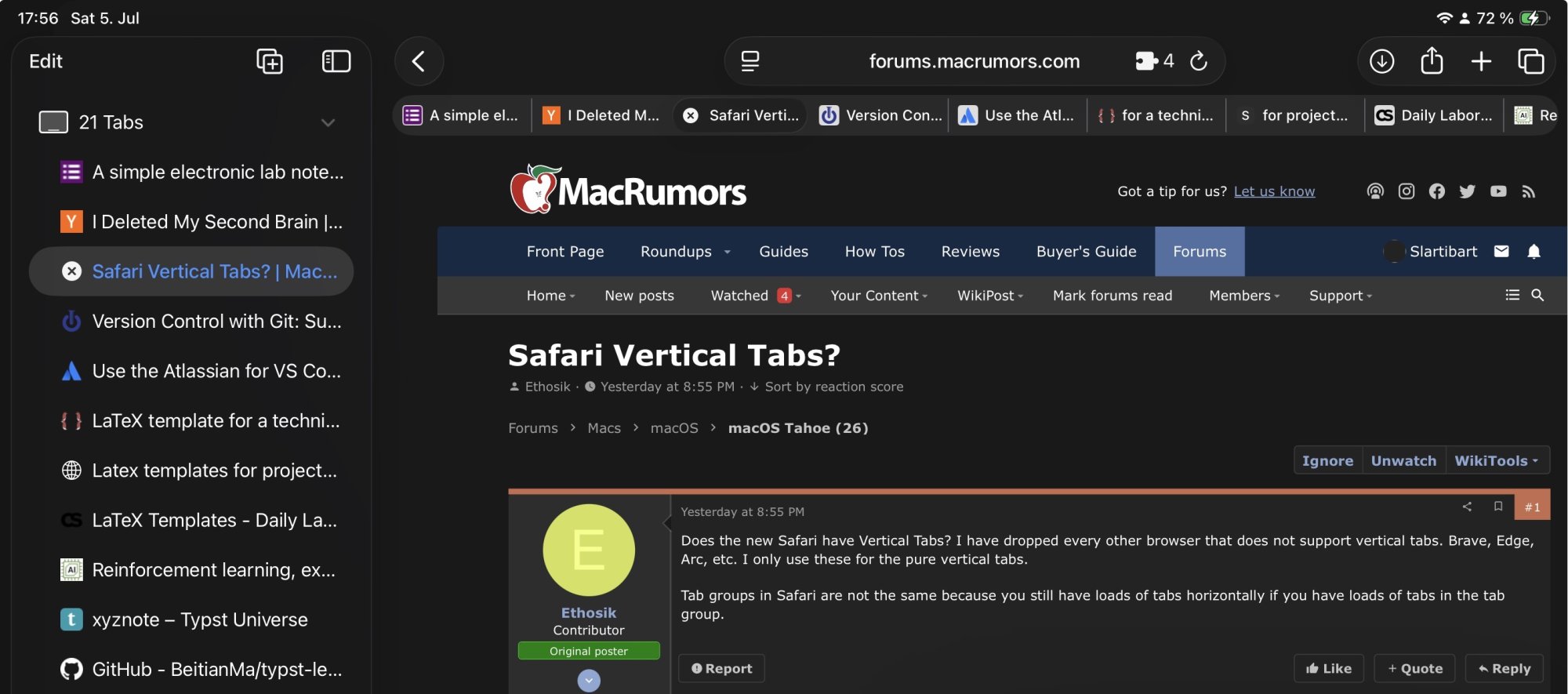Open MacRumors podcast icon
The image size is (1568, 694).
pos(1375,191)
